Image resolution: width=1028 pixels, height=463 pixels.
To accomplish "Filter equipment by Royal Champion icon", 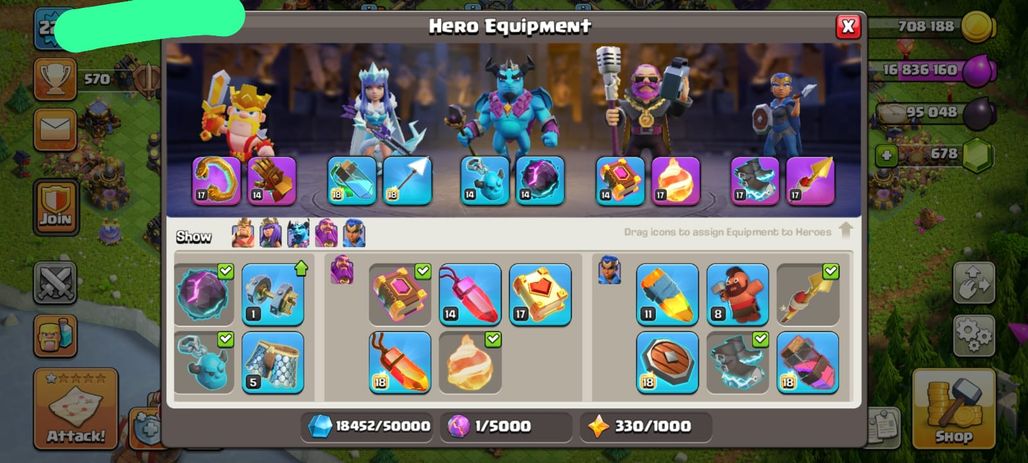I will [x=354, y=233].
